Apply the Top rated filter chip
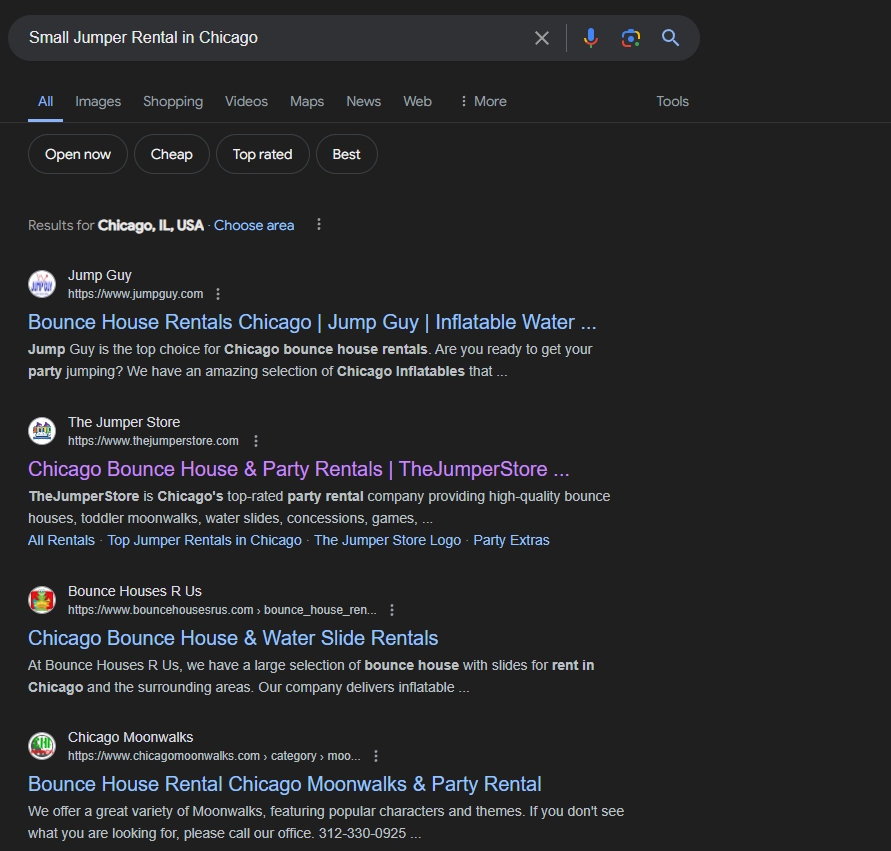This screenshot has width=891, height=851. tap(263, 154)
